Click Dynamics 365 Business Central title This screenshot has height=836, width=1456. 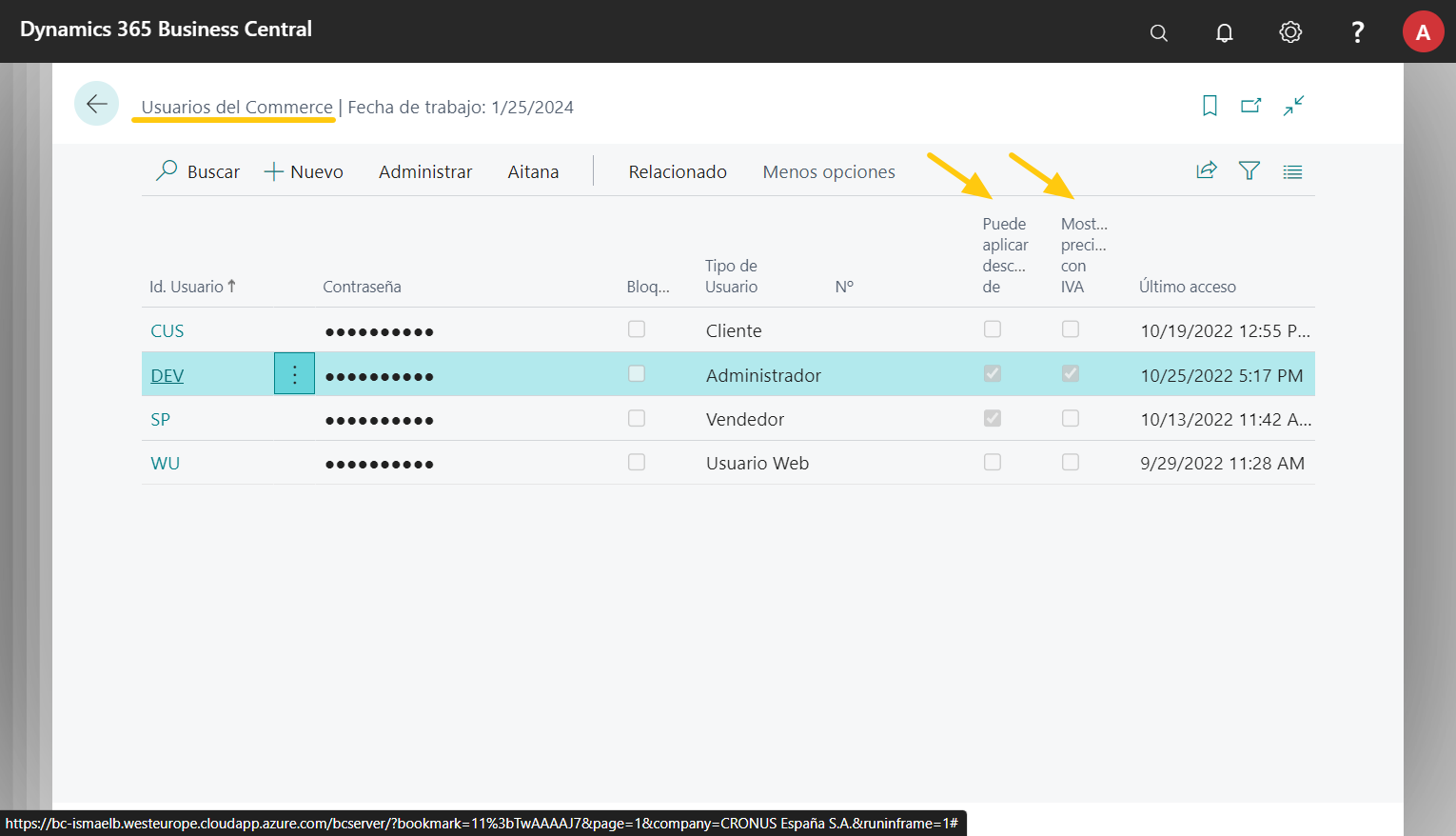(166, 29)
